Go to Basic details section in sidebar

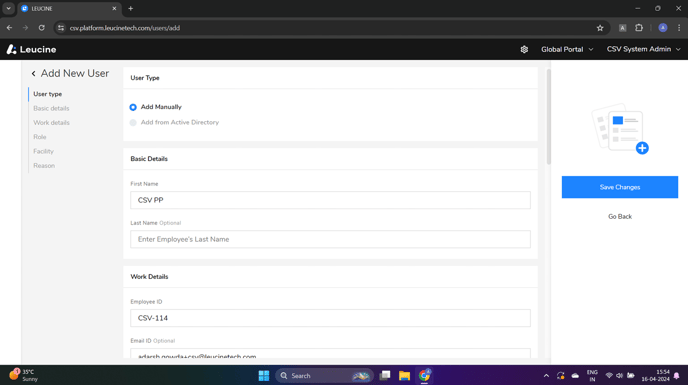point(51,108)
